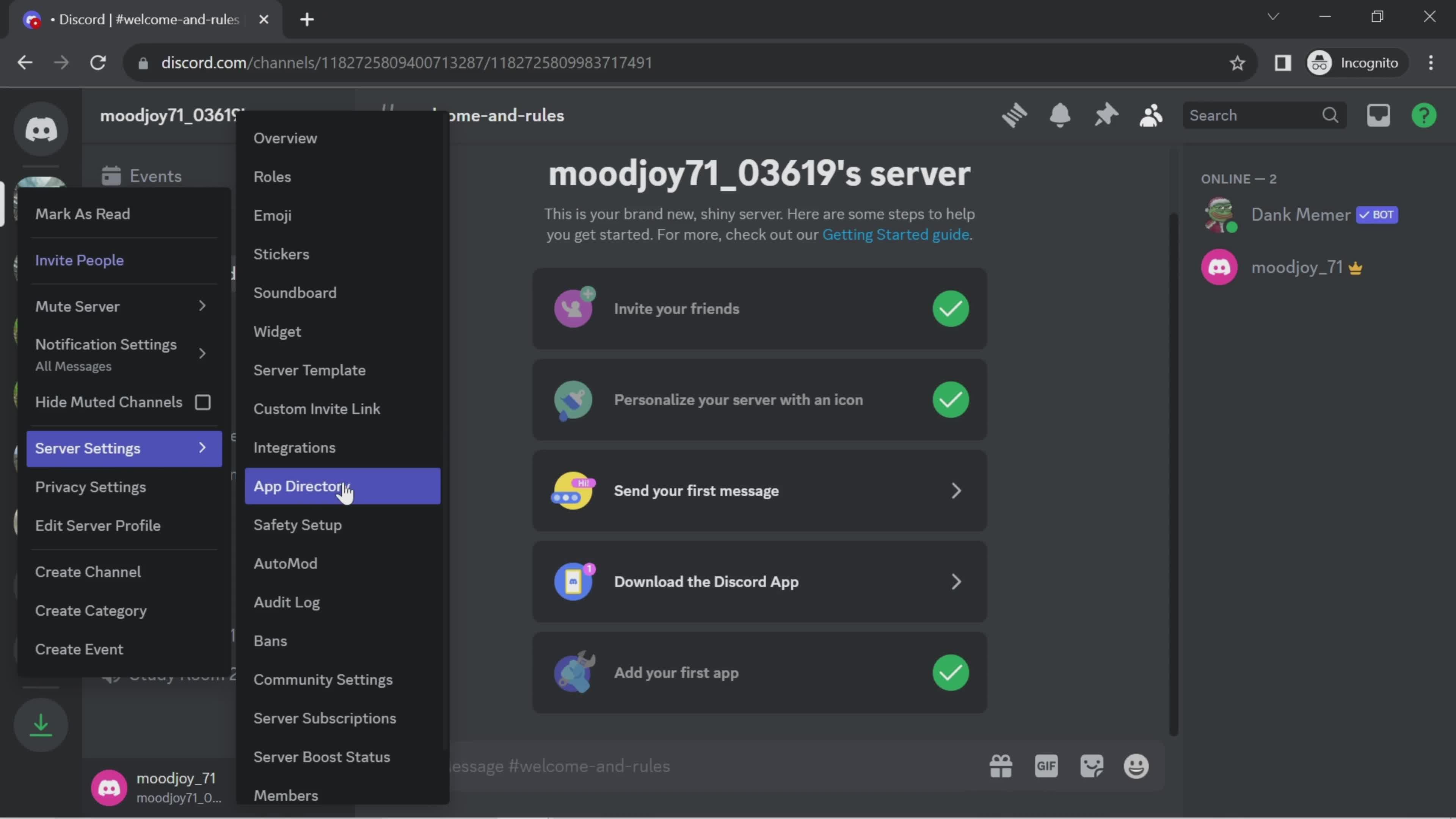Image resolution: width=1456 pixels, height=819 pixels.
Task: Select Create Channel
Action: pos(124,571)
